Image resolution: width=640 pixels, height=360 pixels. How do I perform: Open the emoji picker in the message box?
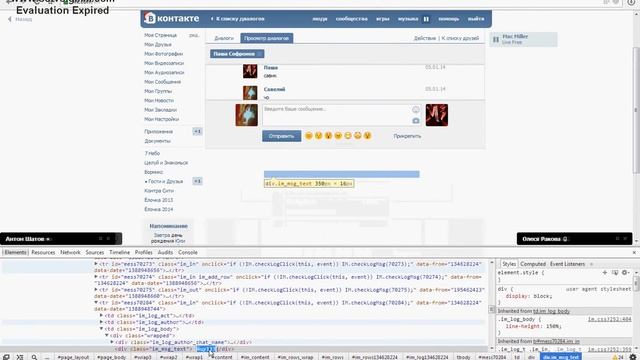point(416,109)
